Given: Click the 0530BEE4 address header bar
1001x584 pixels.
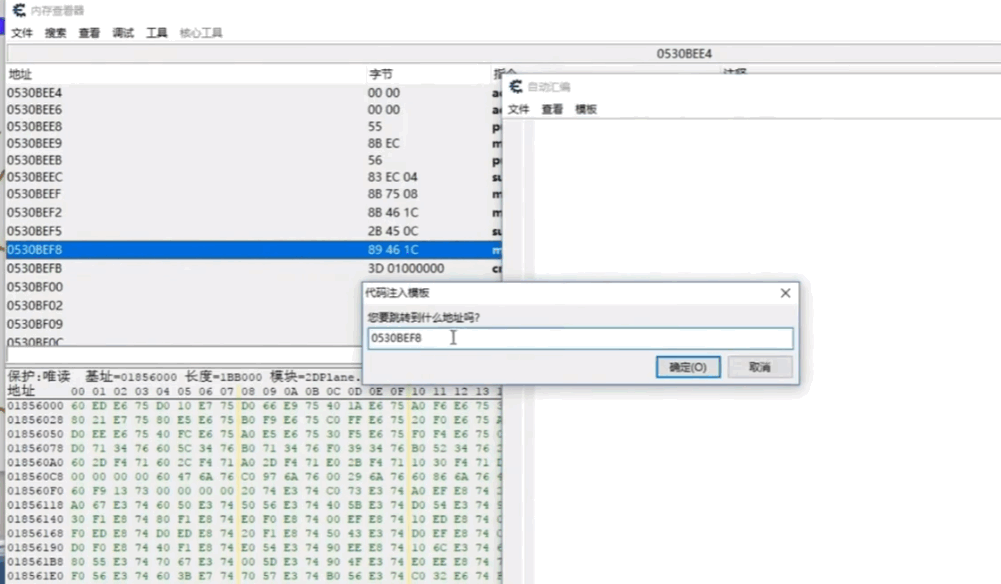Looking at the screenshot, I should pos(684,53).
